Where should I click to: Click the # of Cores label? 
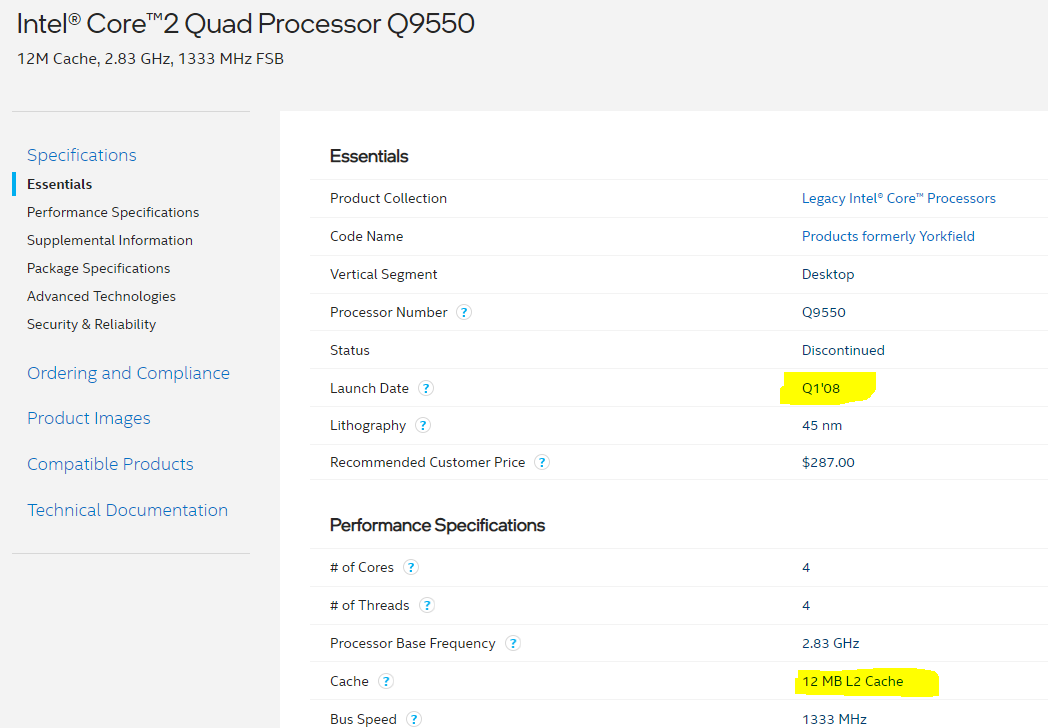362,568
